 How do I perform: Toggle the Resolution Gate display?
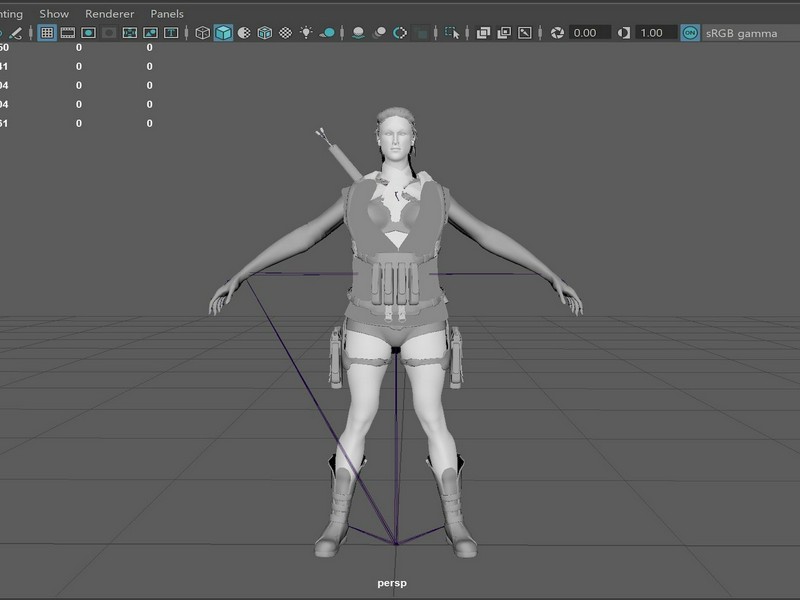pyautogui.click(x=88, y=33)
